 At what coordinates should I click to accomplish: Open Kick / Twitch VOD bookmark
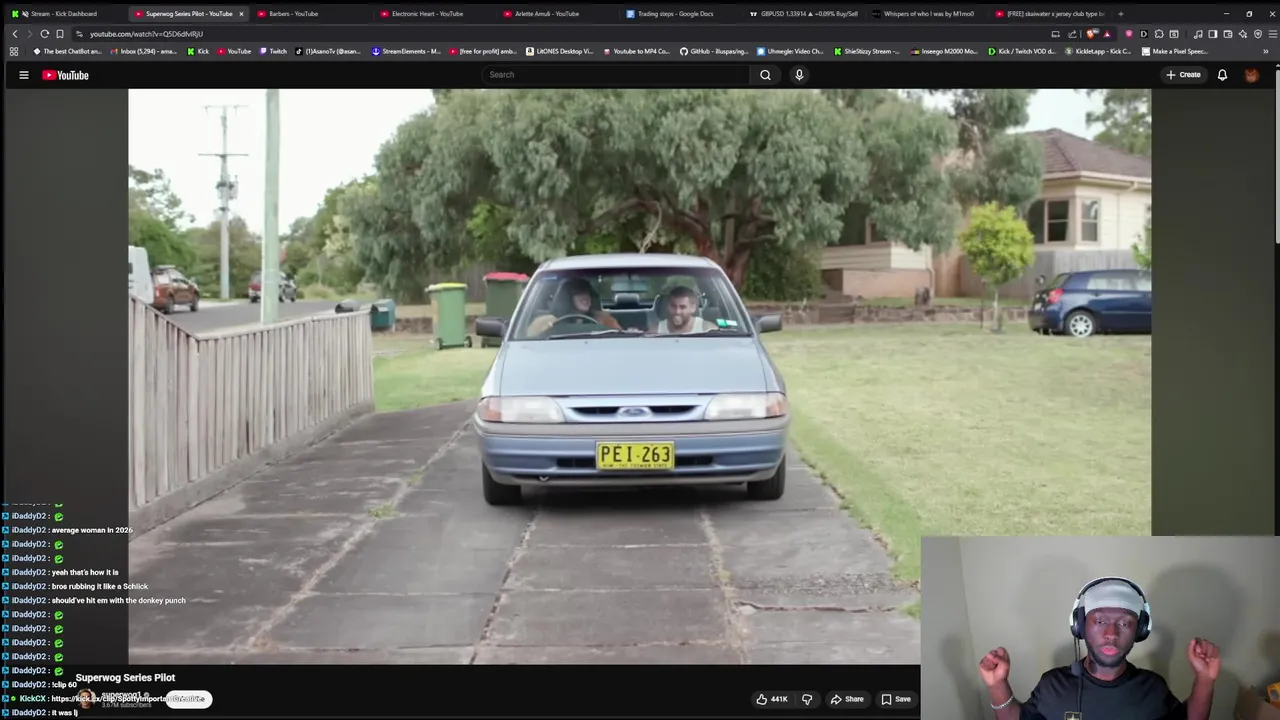click(1021, 51)
